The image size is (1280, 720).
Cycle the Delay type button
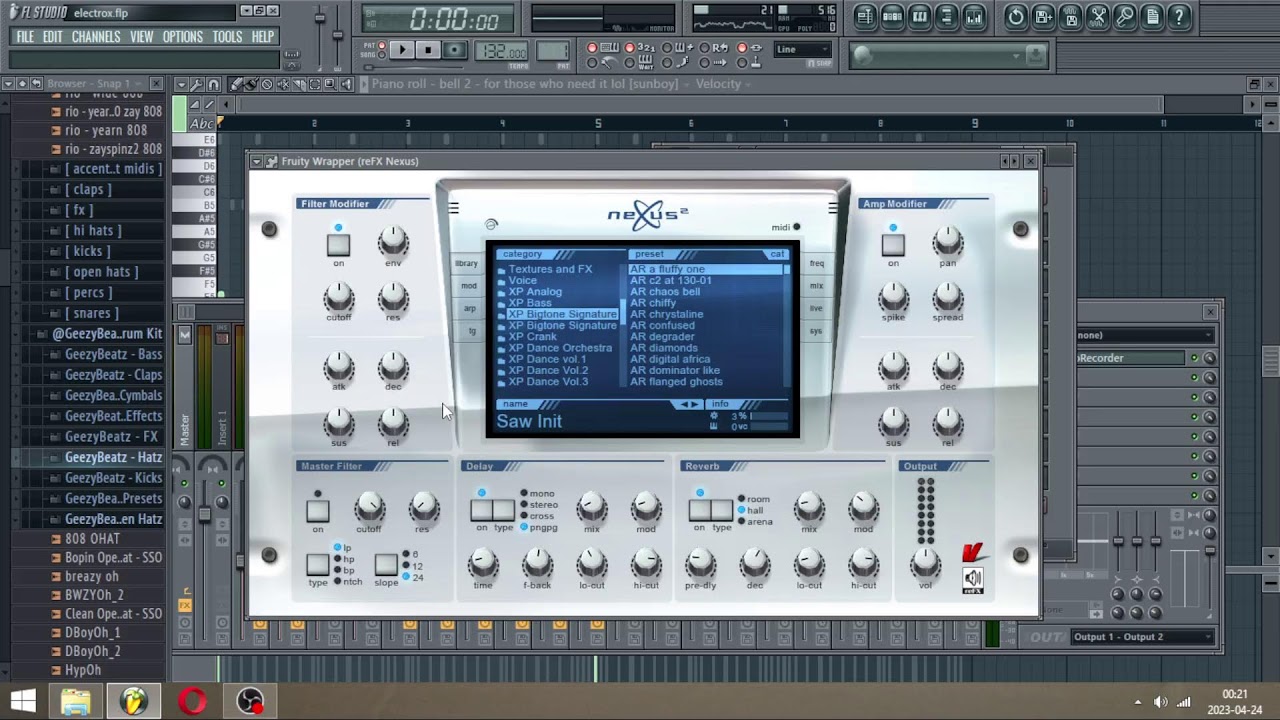(503, 510)
